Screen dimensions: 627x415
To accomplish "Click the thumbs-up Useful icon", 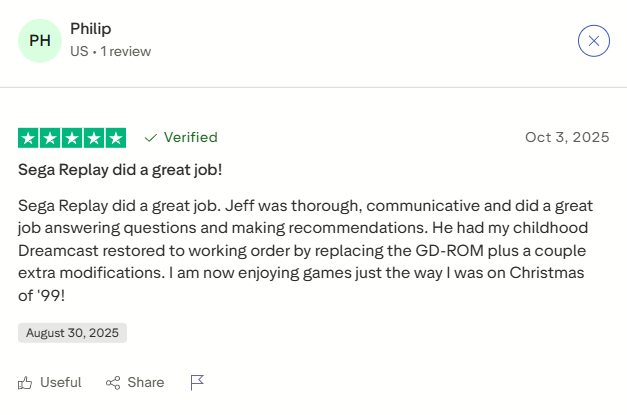I will point(25,382).
